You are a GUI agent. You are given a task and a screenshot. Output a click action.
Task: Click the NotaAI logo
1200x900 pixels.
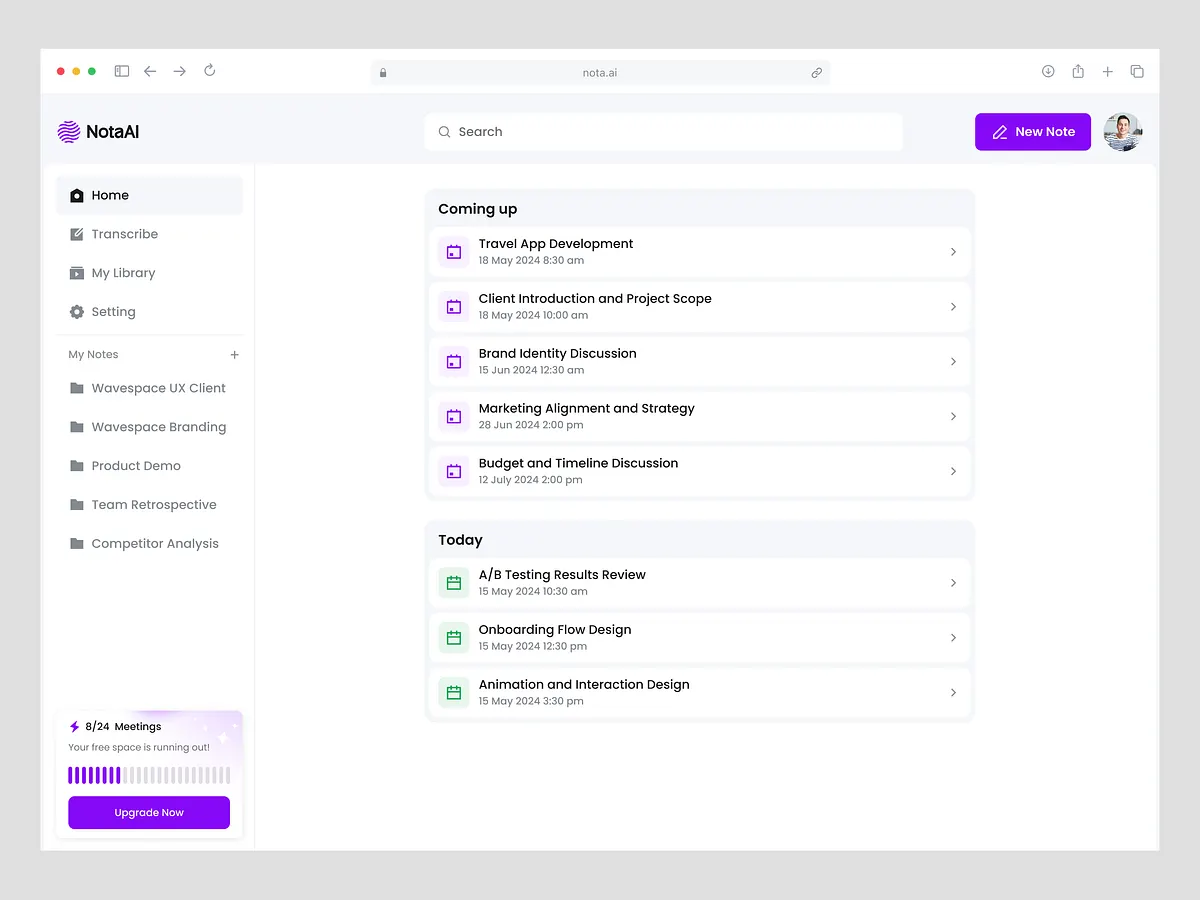[x=98, y=131]
